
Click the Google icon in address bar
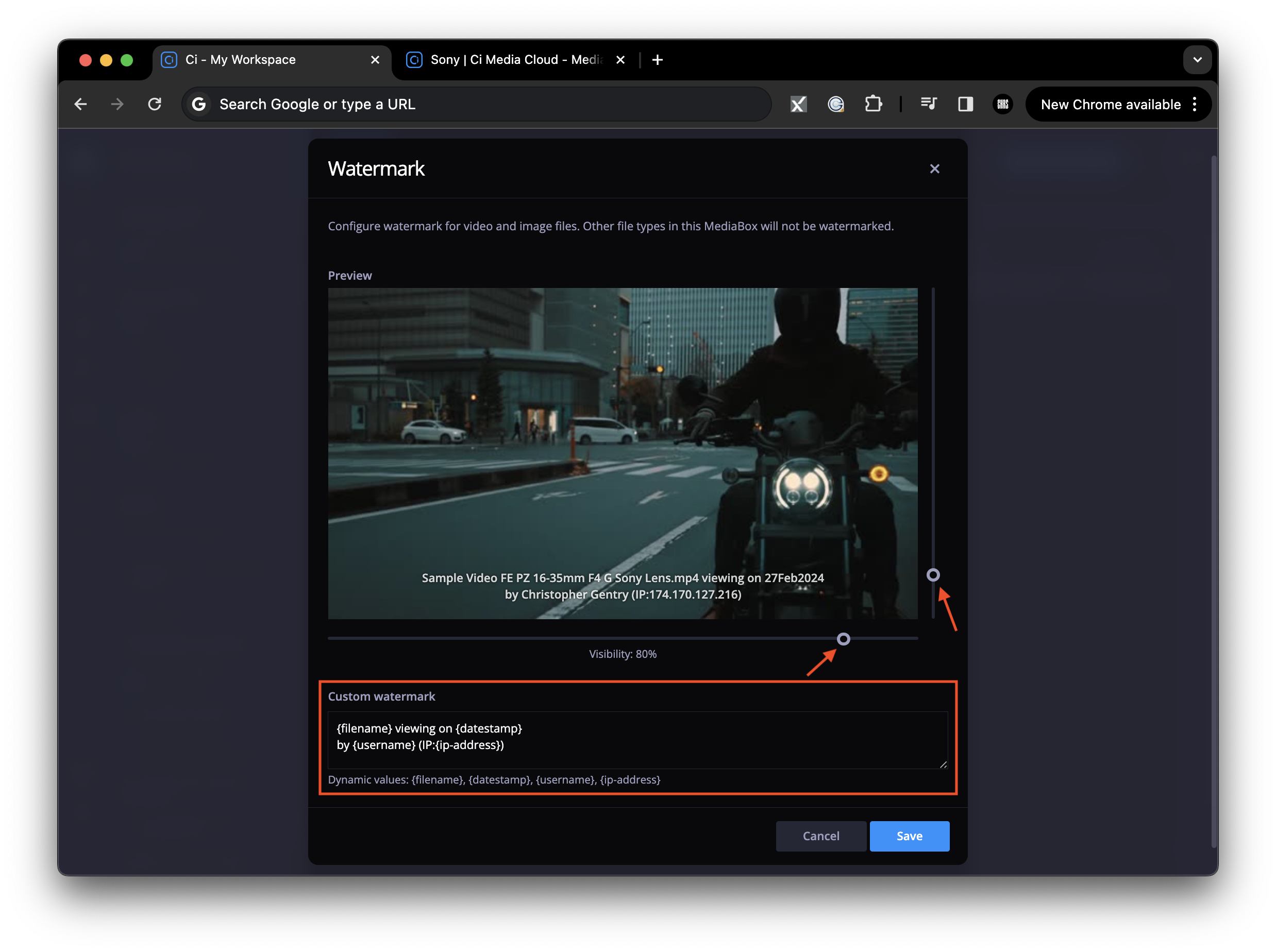click(199, 104)
